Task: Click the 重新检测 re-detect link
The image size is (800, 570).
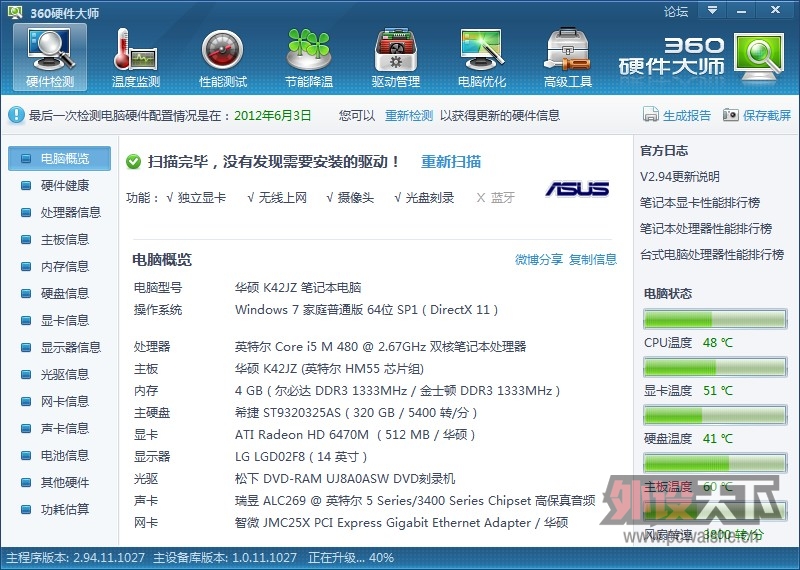Action: pos(409,115)
